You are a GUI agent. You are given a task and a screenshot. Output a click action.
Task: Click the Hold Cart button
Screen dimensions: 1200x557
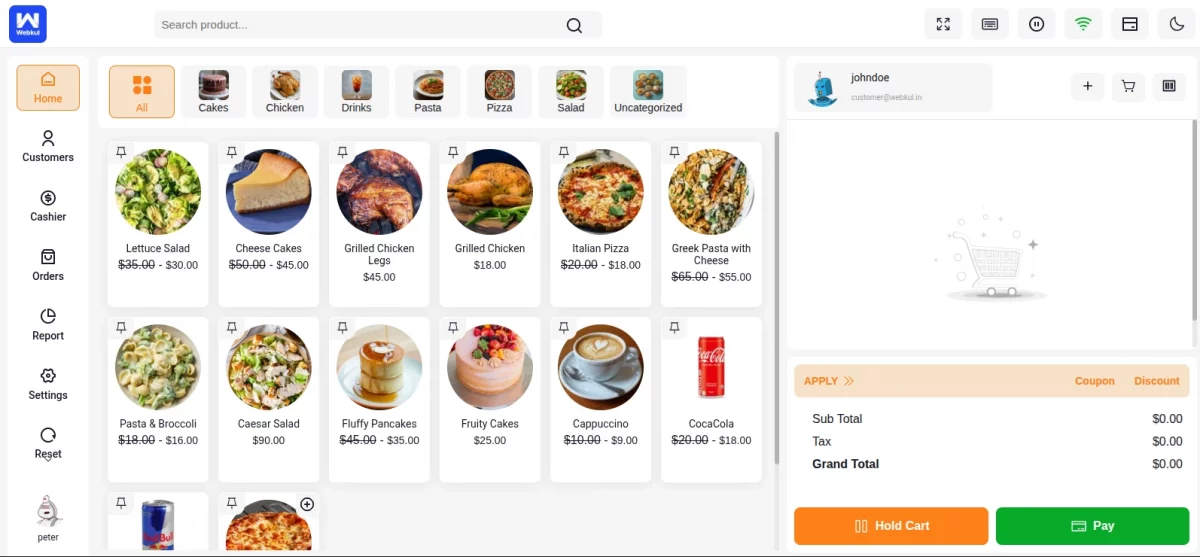click(891, 526)
